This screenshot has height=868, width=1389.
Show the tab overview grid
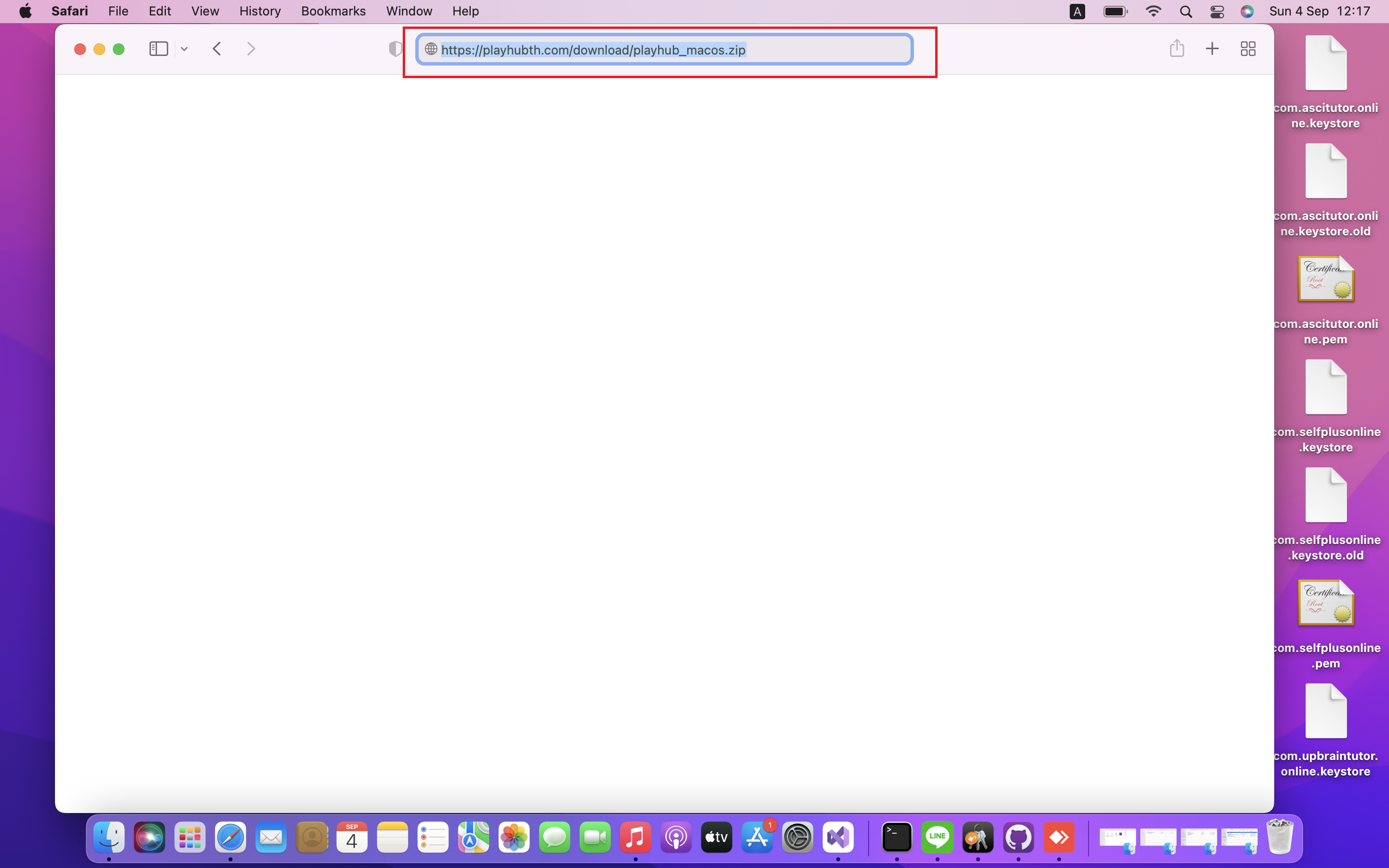coord(1248,49)
